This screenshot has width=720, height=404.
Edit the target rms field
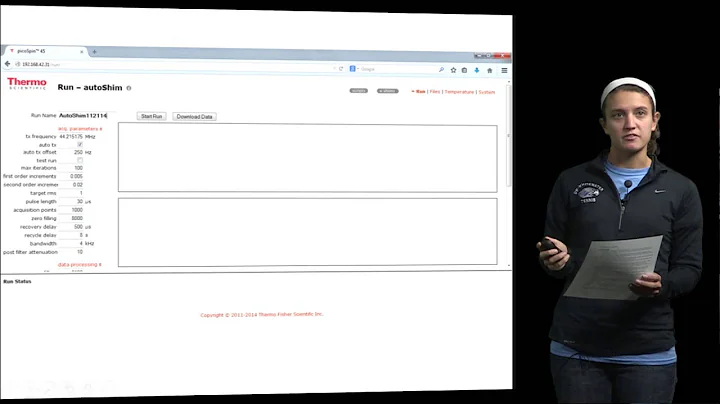click(71, 193)
